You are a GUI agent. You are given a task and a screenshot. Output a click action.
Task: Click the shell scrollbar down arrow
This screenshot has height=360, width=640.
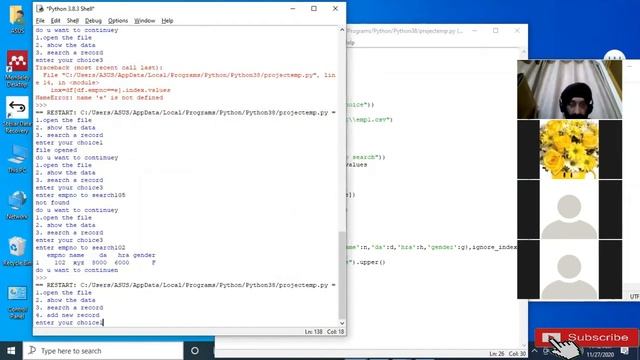(x=342, y=323)
